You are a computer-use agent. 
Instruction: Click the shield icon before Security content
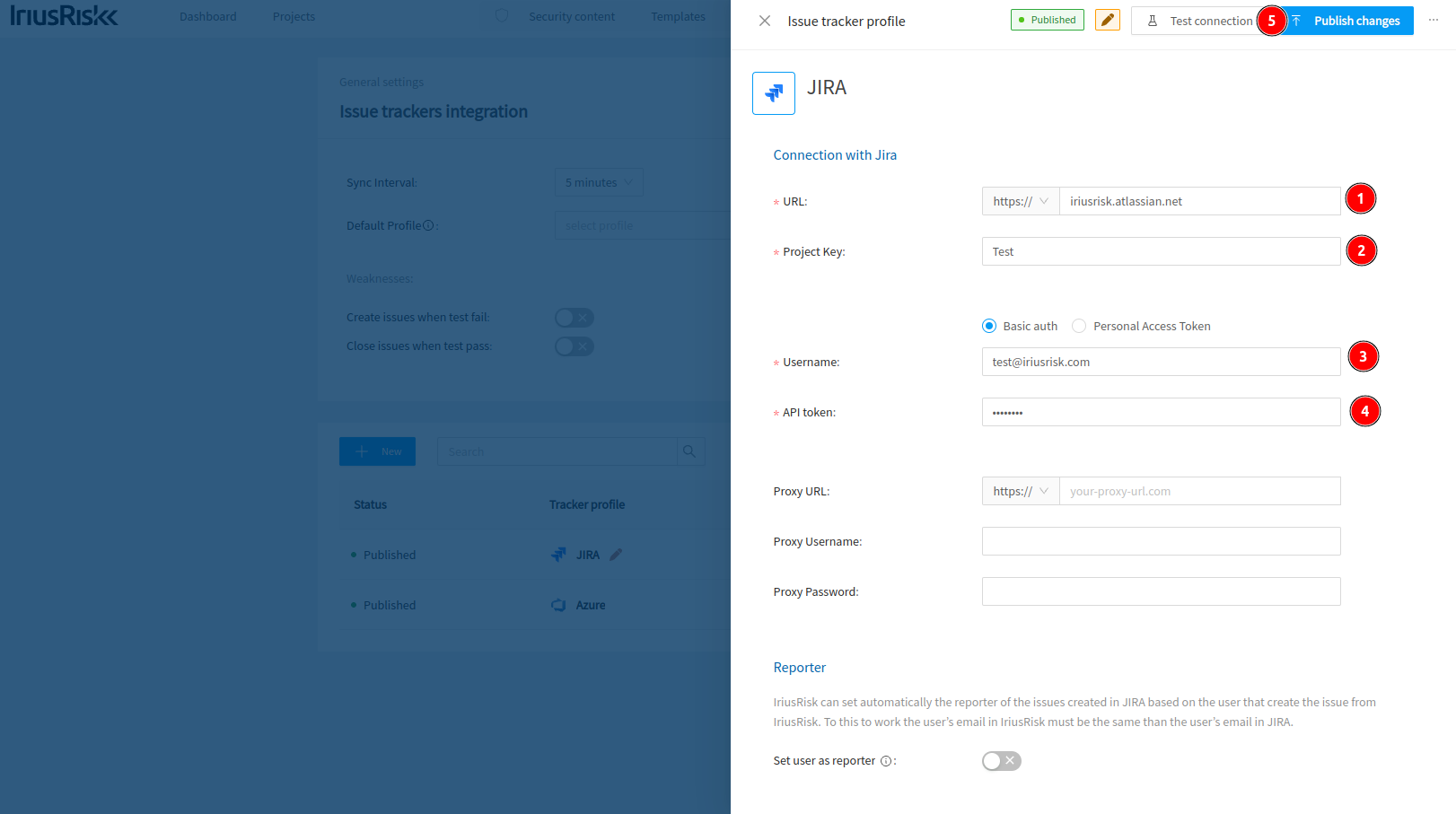502,16
